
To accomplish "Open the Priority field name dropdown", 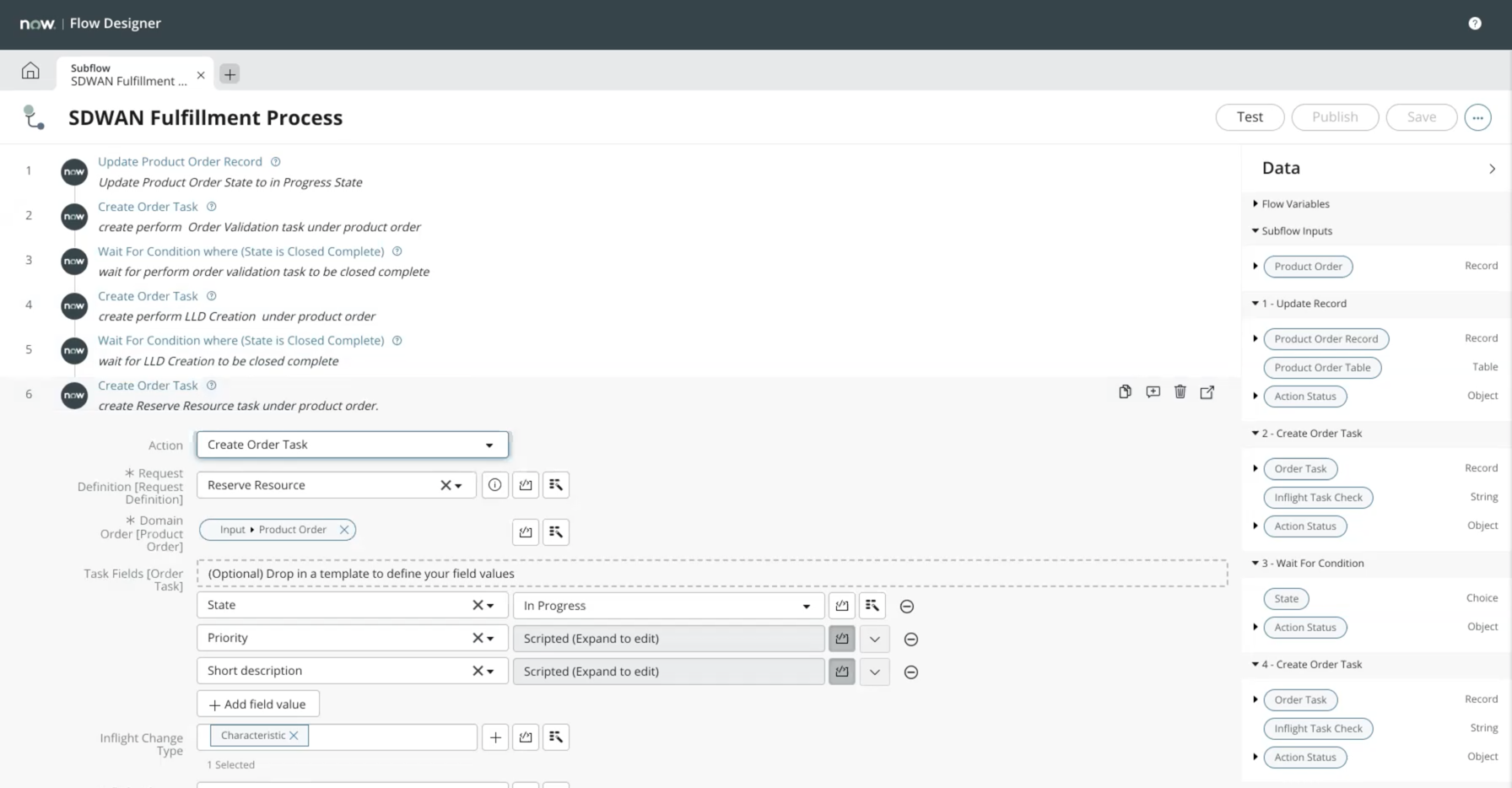I will pos(490,638).
